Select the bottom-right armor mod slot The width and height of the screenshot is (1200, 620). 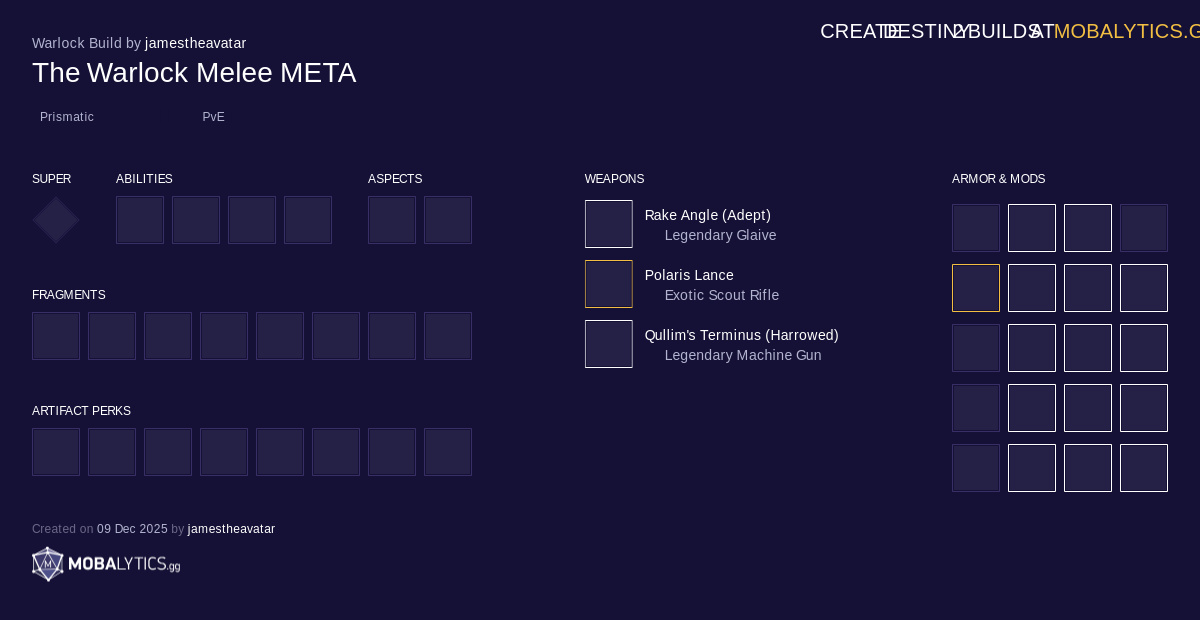[x=1144, y=468]
